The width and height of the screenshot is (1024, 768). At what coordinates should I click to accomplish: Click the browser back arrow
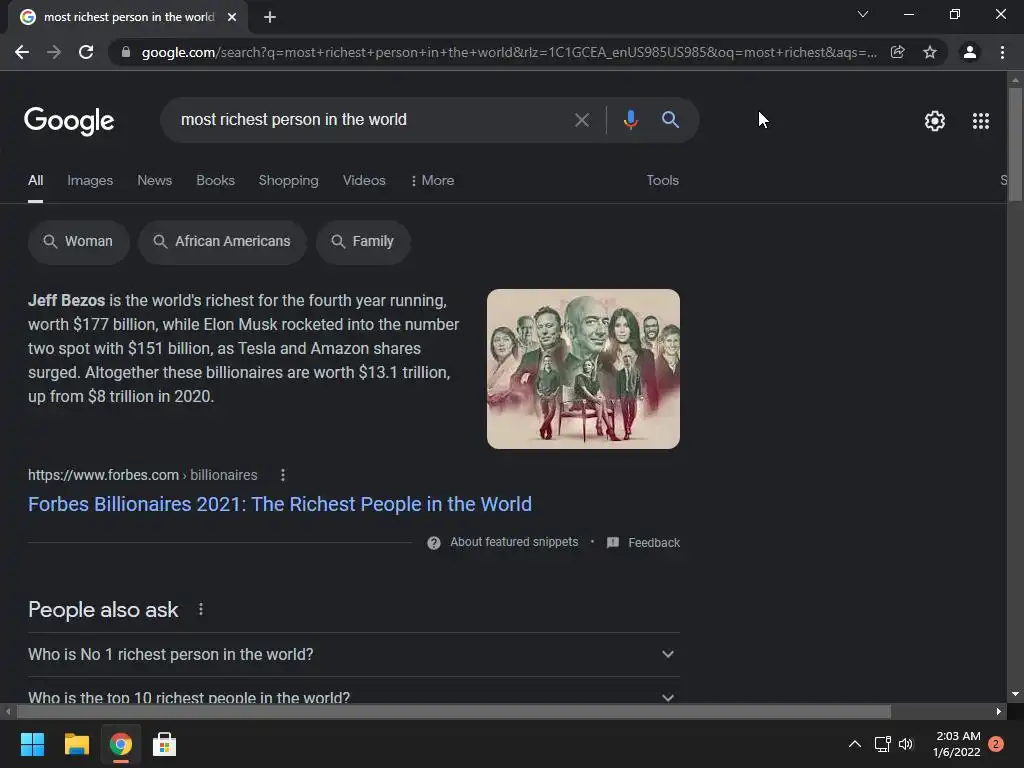coord(22,52)
